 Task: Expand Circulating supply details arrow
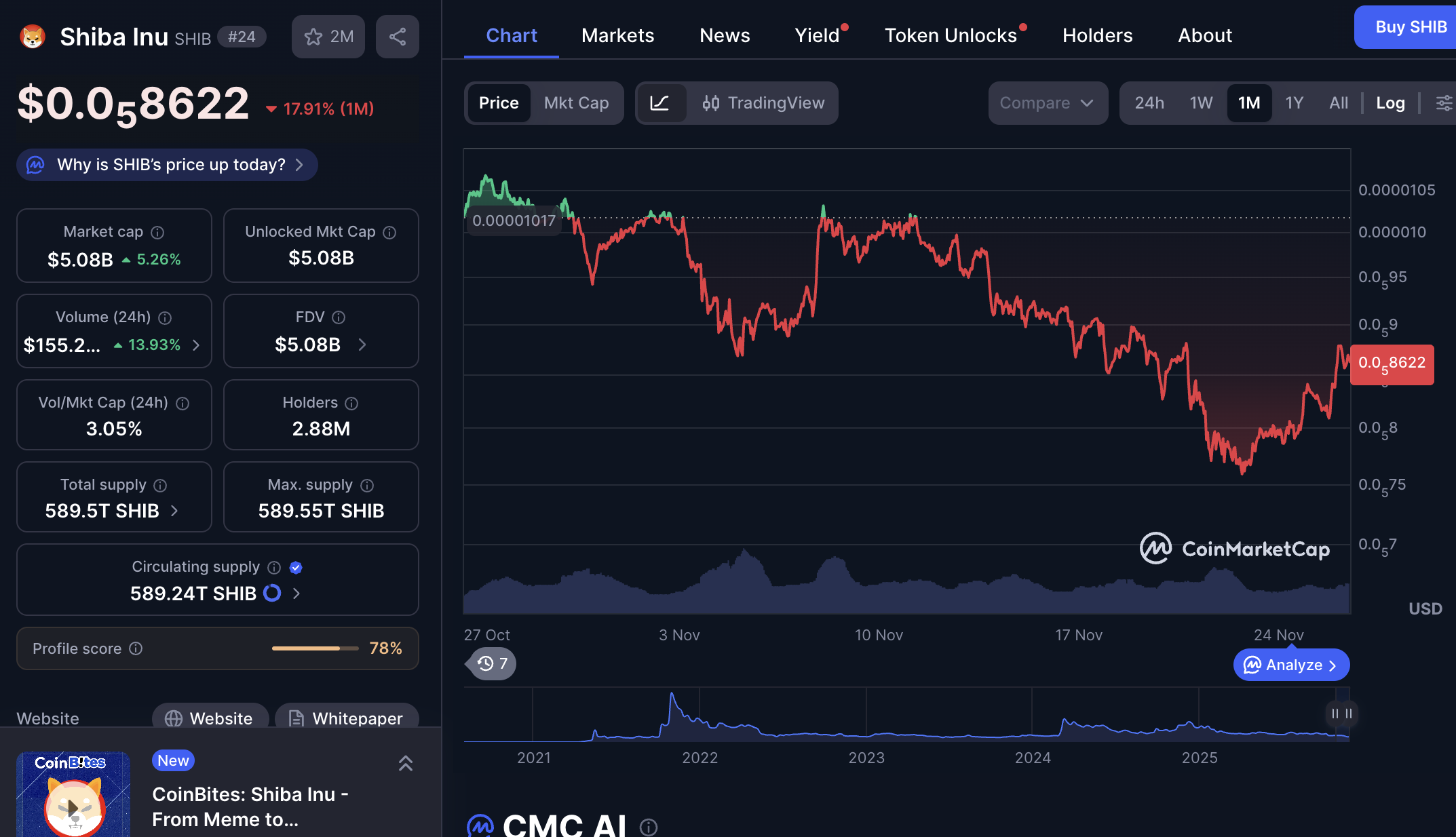pos(296,593)
